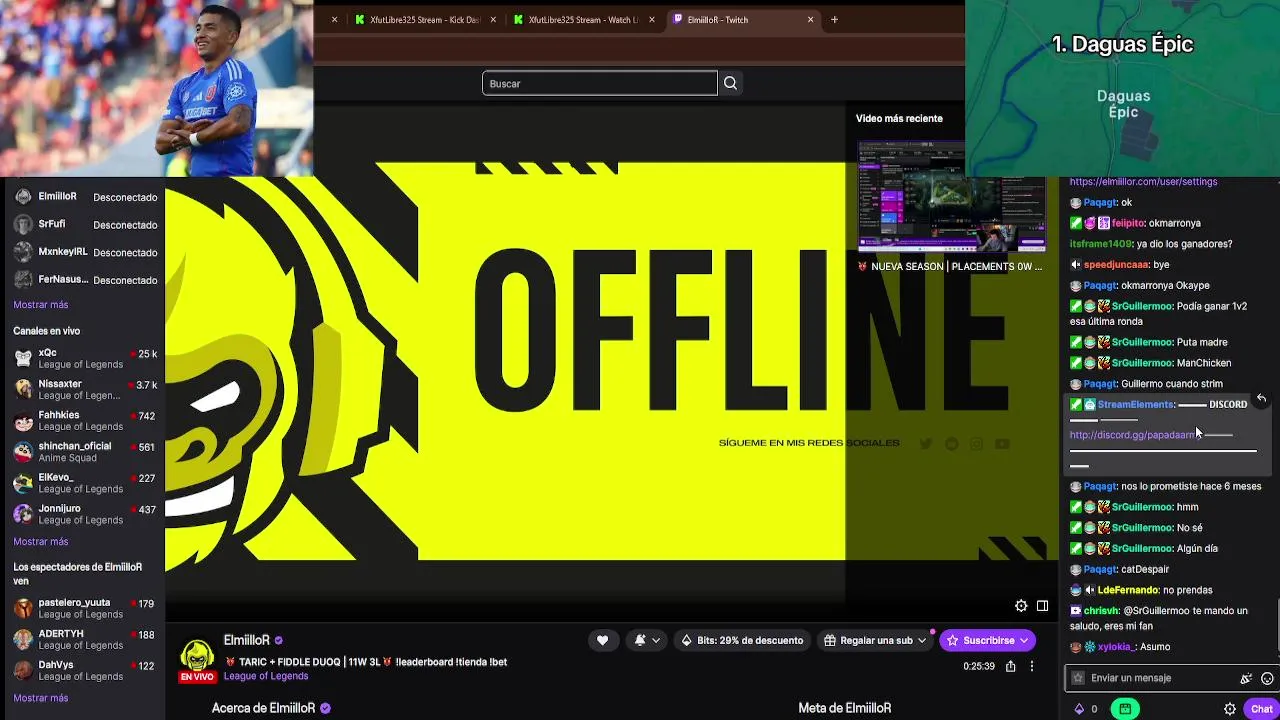
Task: Click YouTube icon on offline banner
Action: point(1002,444)
